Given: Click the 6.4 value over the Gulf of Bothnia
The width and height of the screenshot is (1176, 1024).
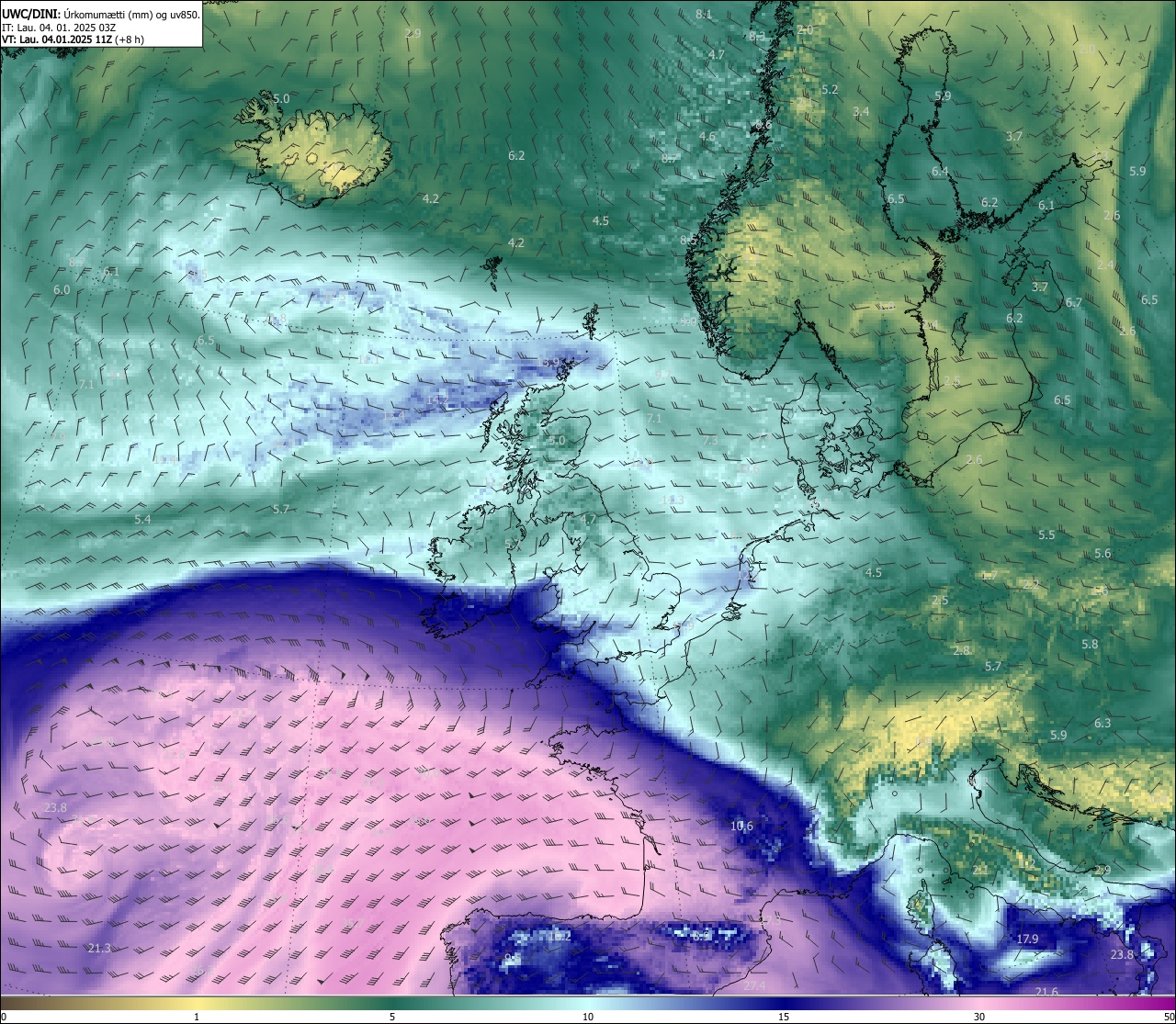Looking at the screenshot, I should coord(940,171).
